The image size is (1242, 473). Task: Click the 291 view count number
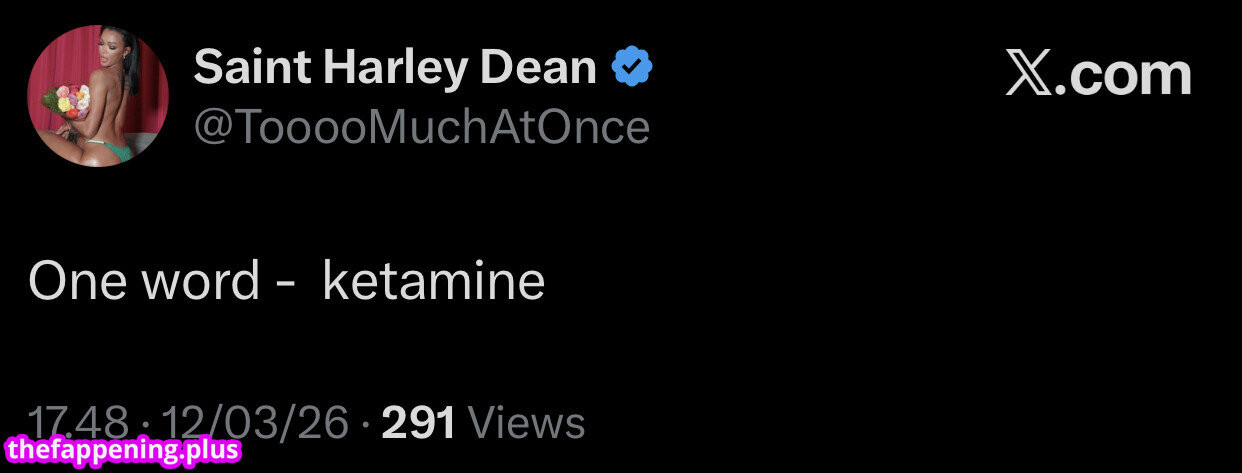pos(419,423)
